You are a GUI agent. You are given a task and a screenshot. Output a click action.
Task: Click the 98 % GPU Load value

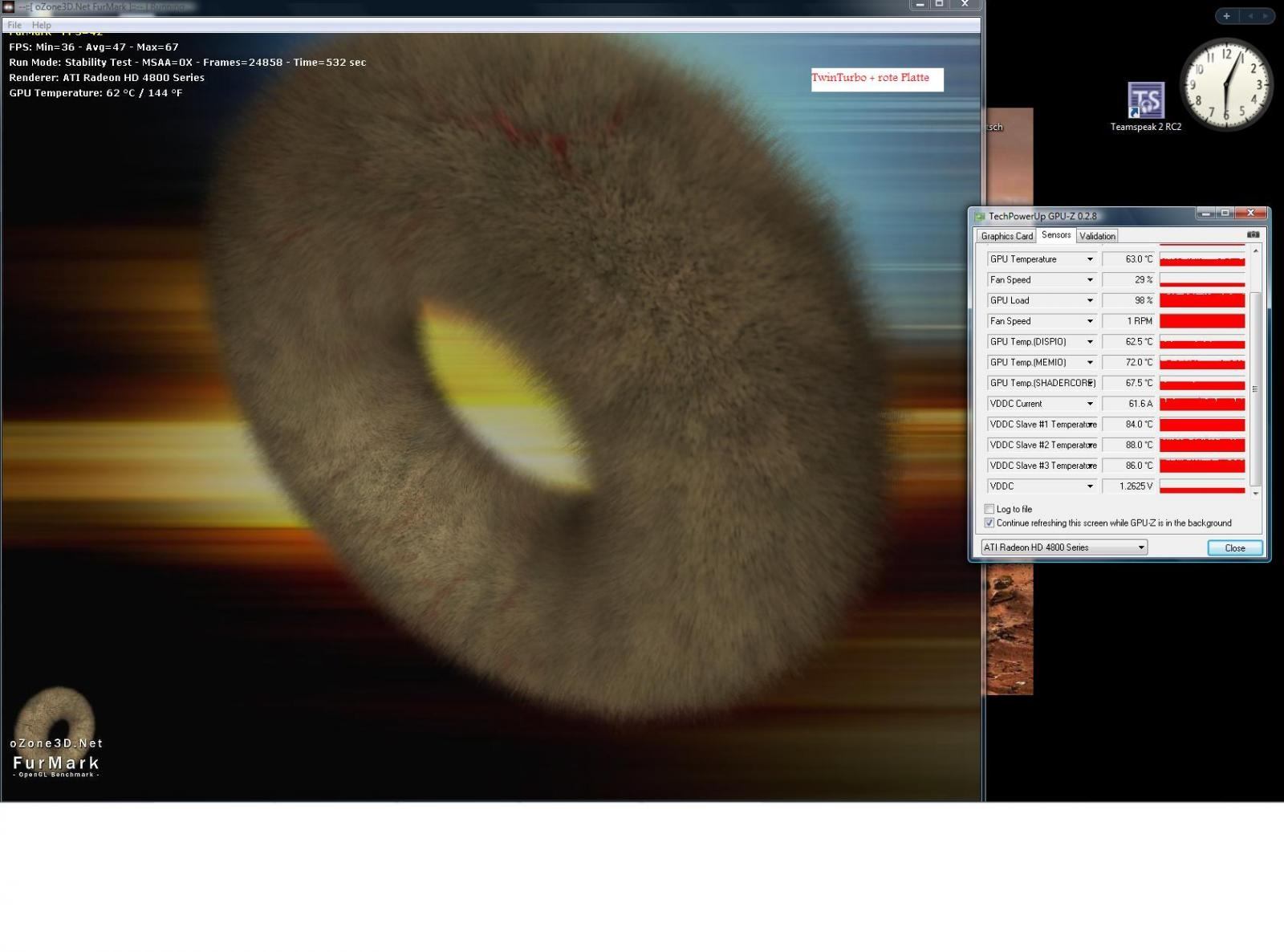click(x=1128, y=300)
